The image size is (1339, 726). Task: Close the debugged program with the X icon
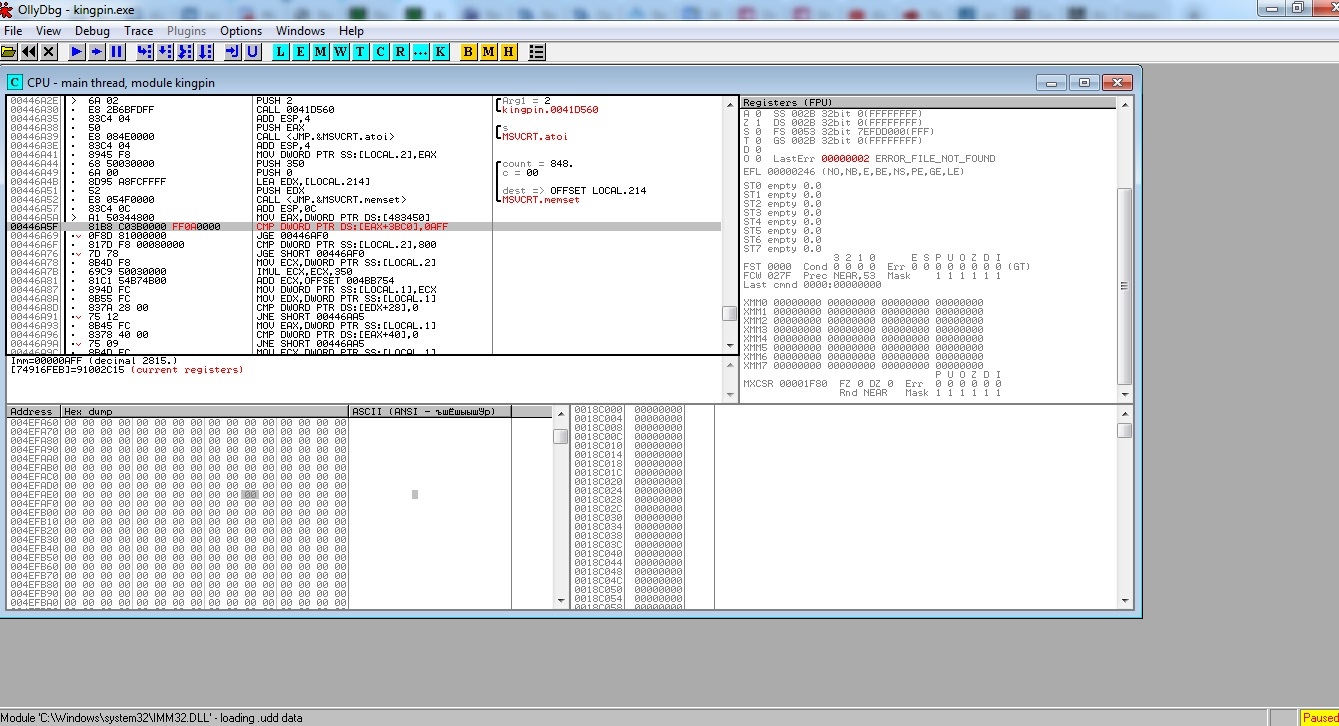click(48, 51)
